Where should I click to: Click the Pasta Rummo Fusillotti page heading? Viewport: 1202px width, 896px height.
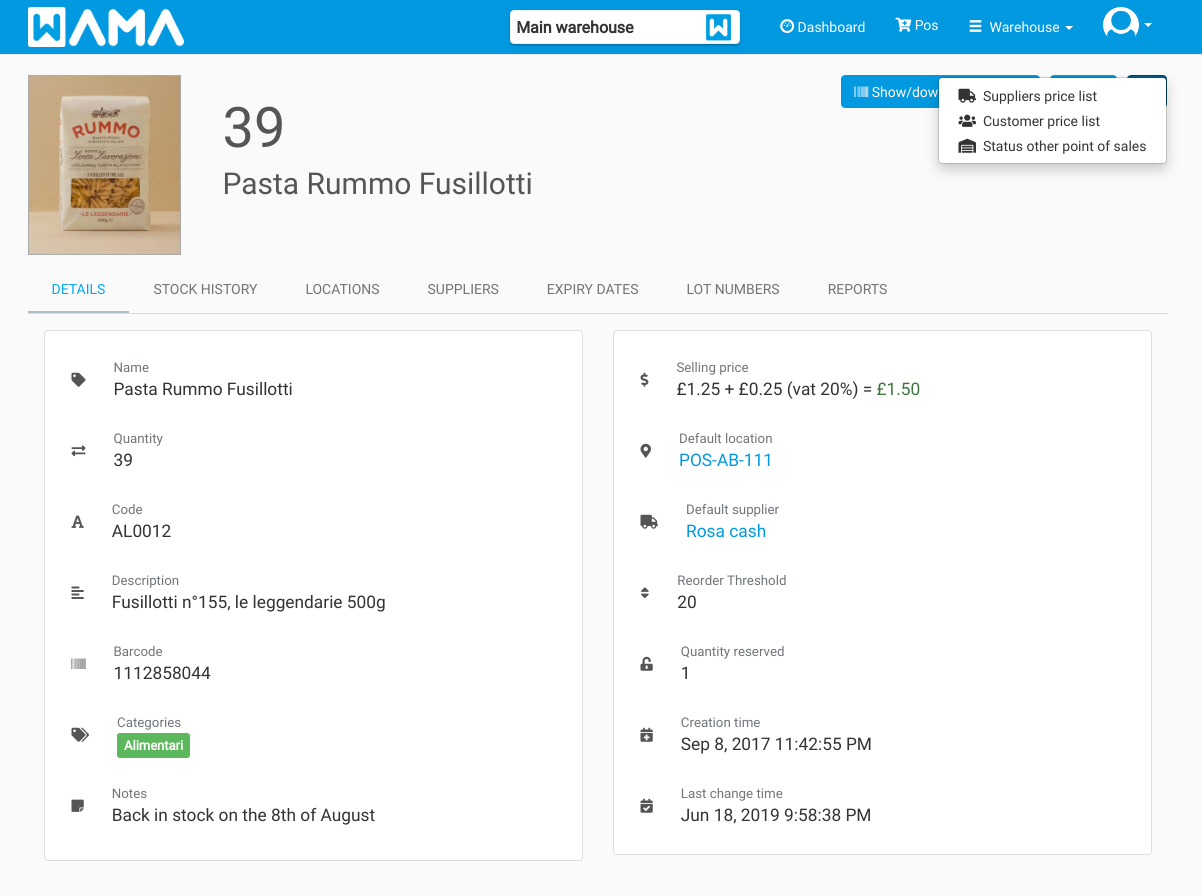click(x=377, y=184)
